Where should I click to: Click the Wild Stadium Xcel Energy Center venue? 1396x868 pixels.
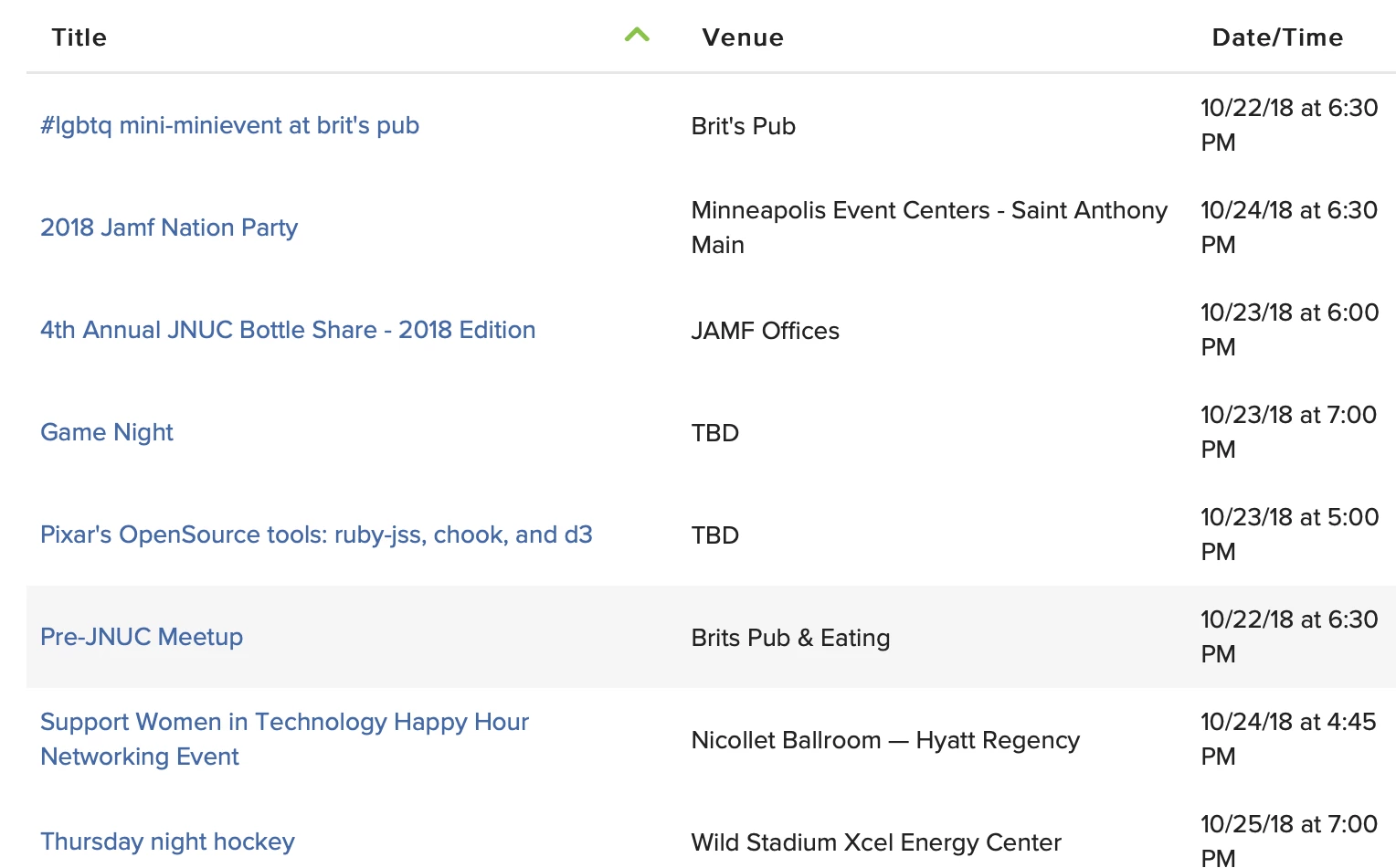(x=875, y=842)
